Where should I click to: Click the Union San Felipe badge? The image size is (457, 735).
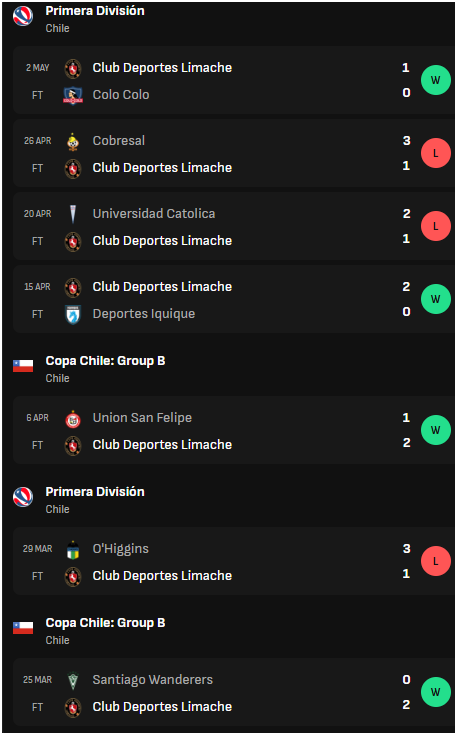[73, 419]
